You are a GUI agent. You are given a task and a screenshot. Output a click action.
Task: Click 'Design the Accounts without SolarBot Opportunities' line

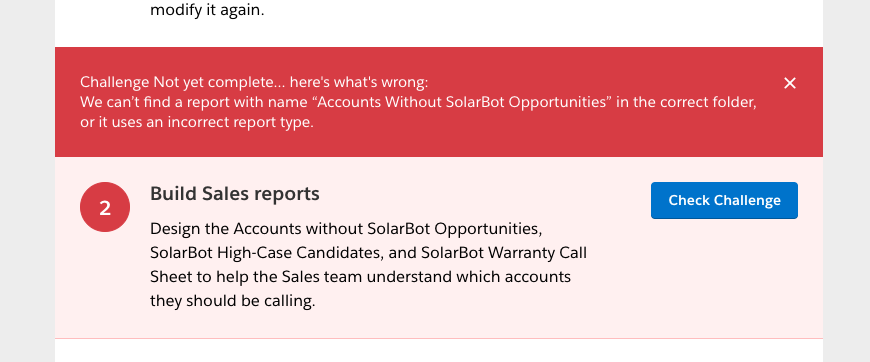(346, 228)
